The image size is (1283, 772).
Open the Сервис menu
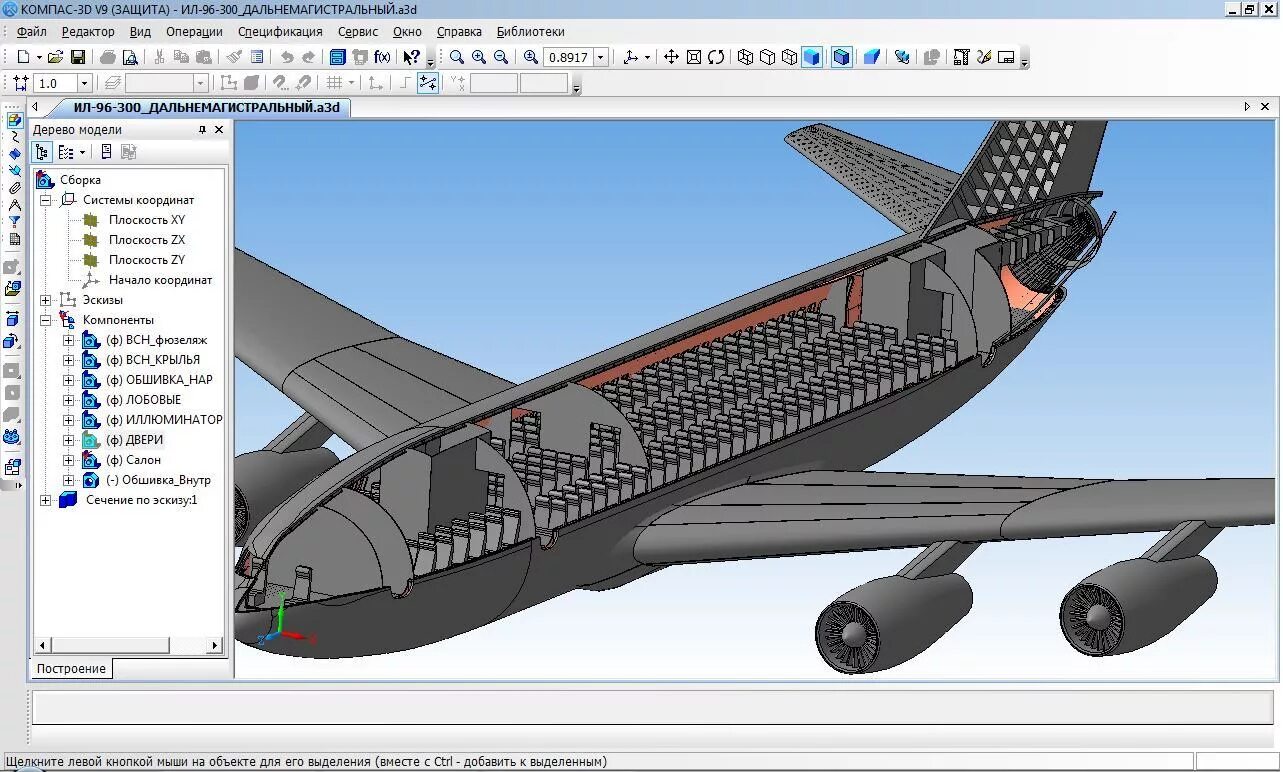pos(358,31)
